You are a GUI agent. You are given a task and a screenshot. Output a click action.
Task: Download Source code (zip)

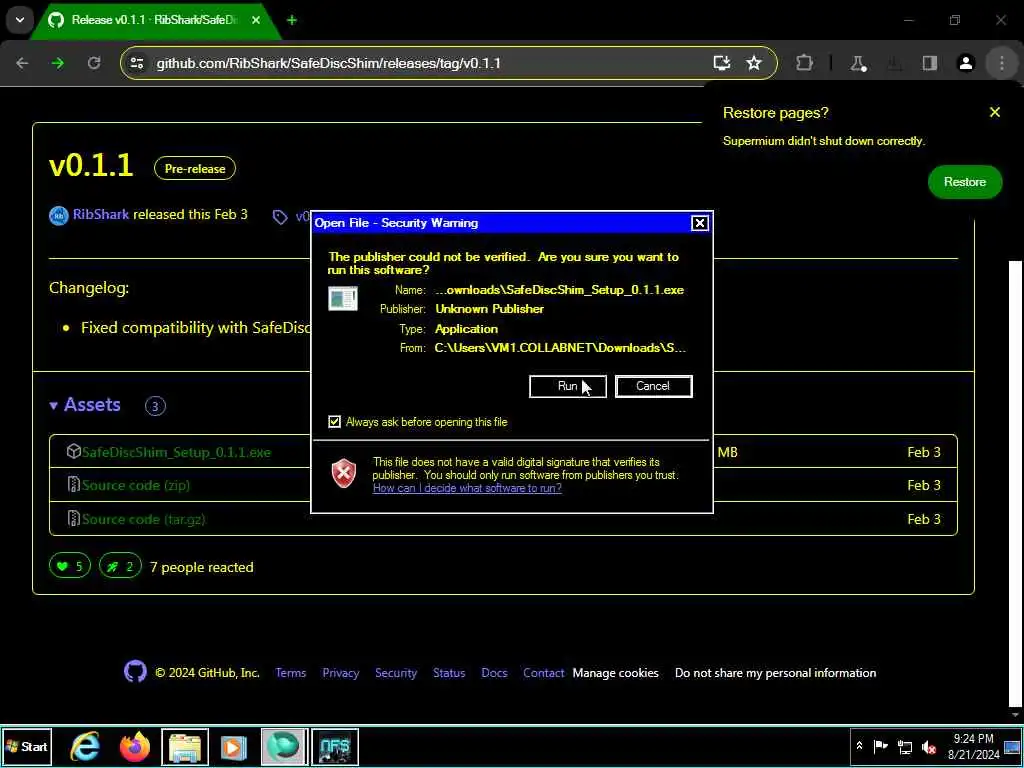pyautogui.click(x=136, y=485)
